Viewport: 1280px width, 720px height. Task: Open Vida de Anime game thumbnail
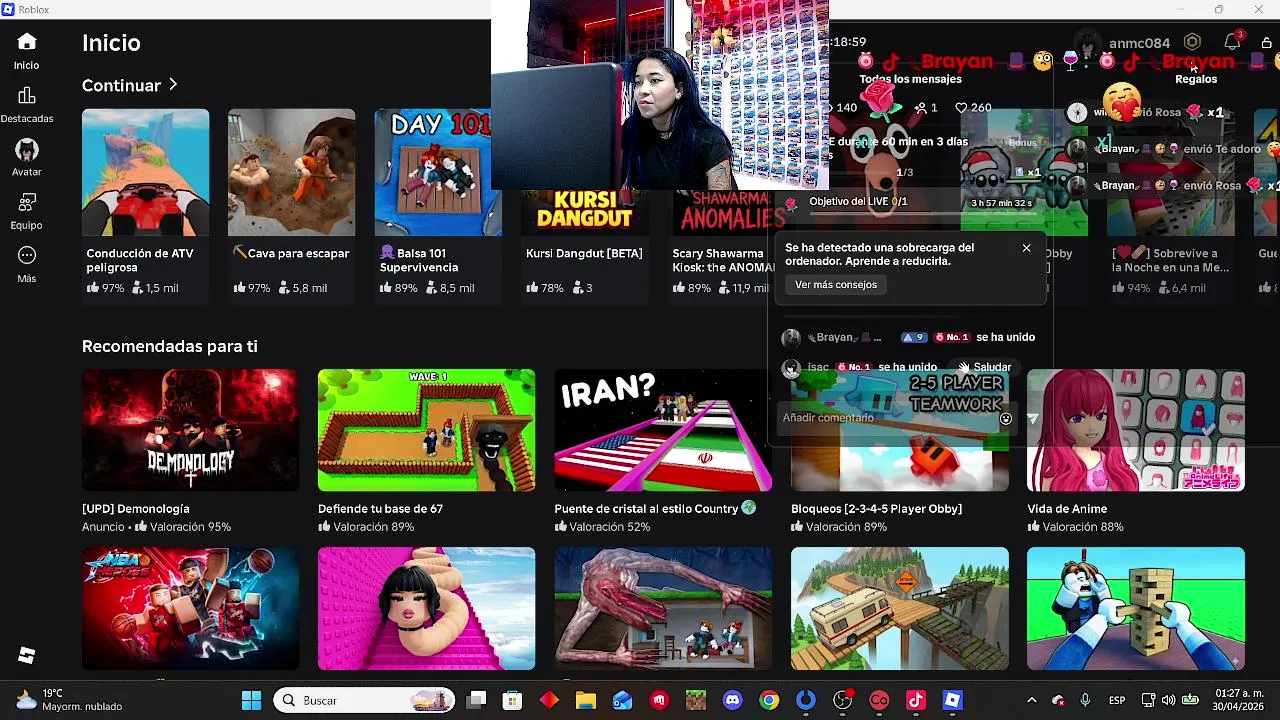[x=1136, y=430]
